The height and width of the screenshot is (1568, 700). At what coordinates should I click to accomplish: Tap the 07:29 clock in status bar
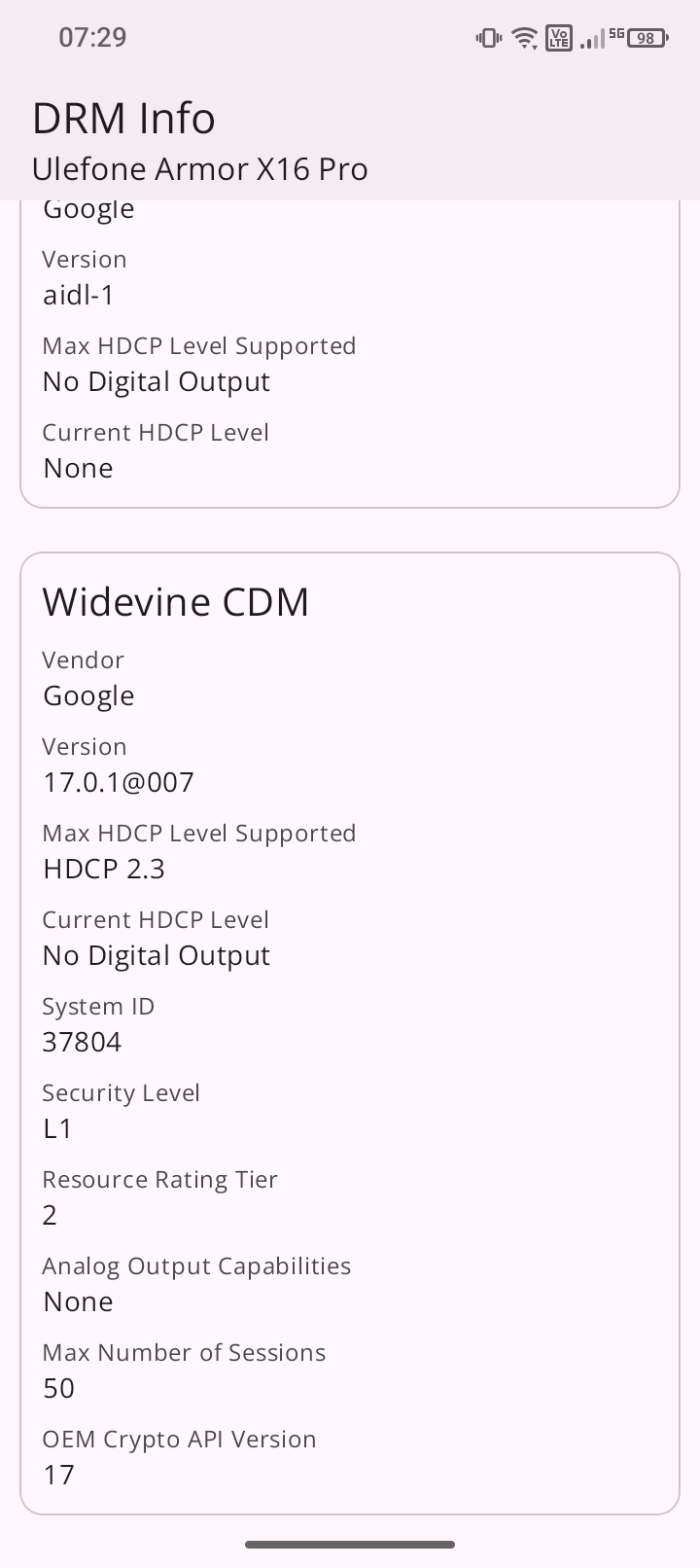(92, 38)
